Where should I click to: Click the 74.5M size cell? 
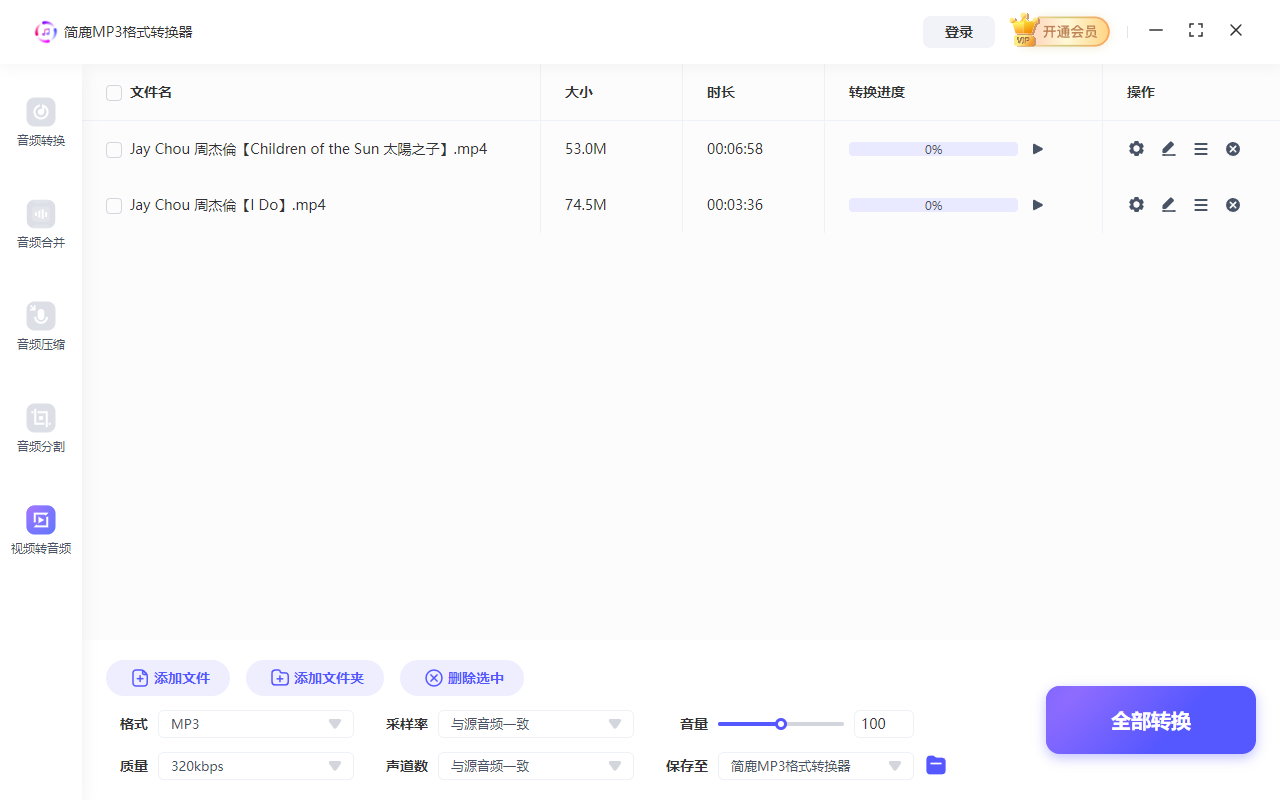point(586,205)
